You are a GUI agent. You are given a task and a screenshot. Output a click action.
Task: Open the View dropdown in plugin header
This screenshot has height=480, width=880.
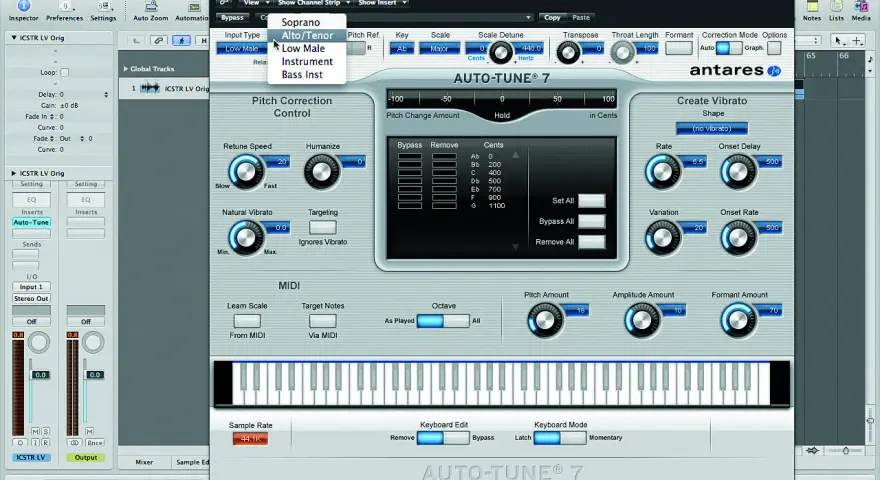point(256,3)
